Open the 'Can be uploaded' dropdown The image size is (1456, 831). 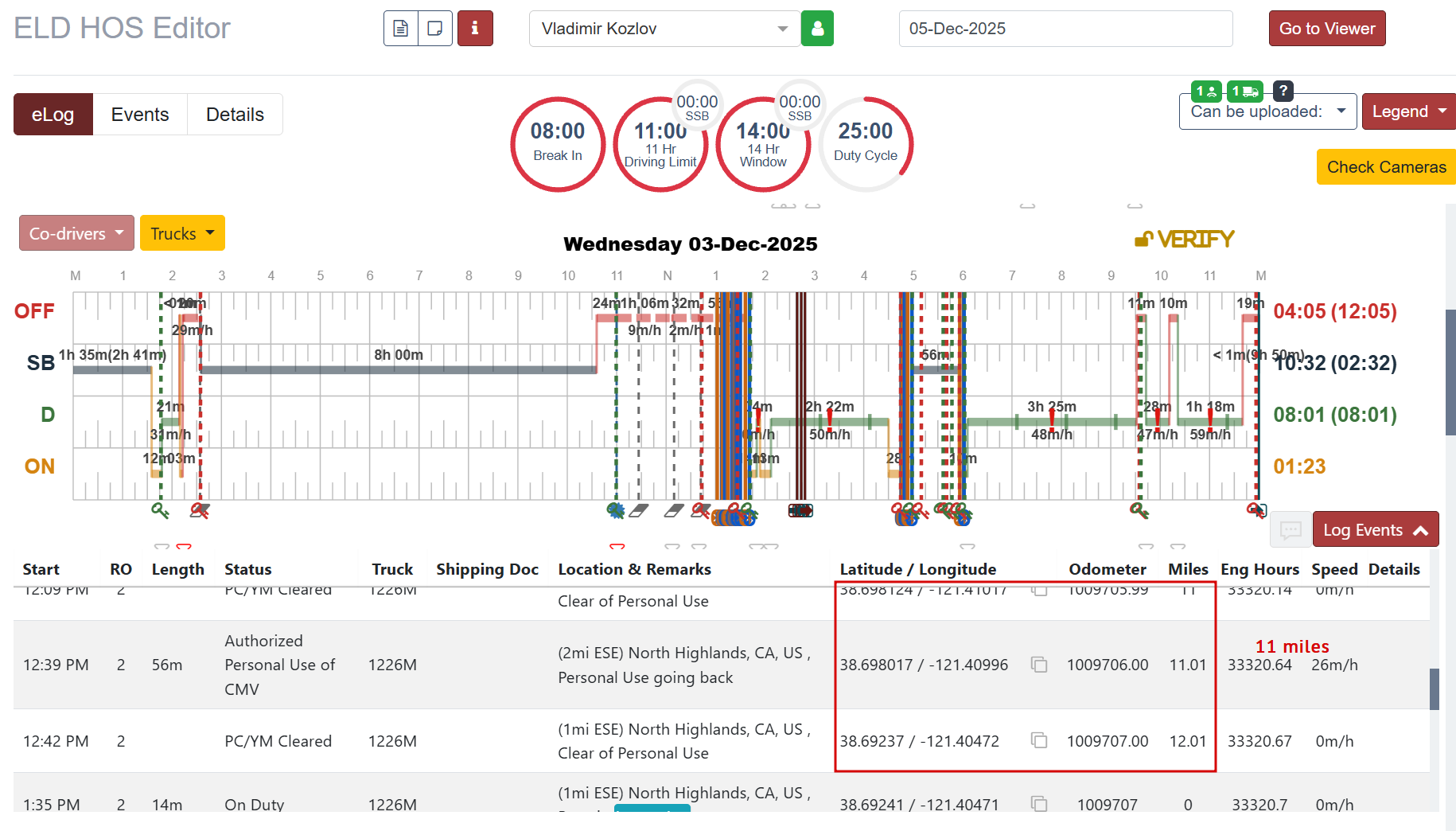[1267, 111]
